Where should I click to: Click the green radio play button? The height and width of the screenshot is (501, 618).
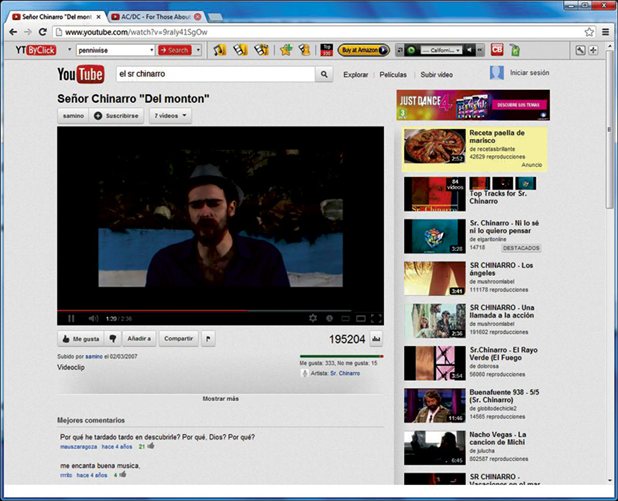pos(411,50)
